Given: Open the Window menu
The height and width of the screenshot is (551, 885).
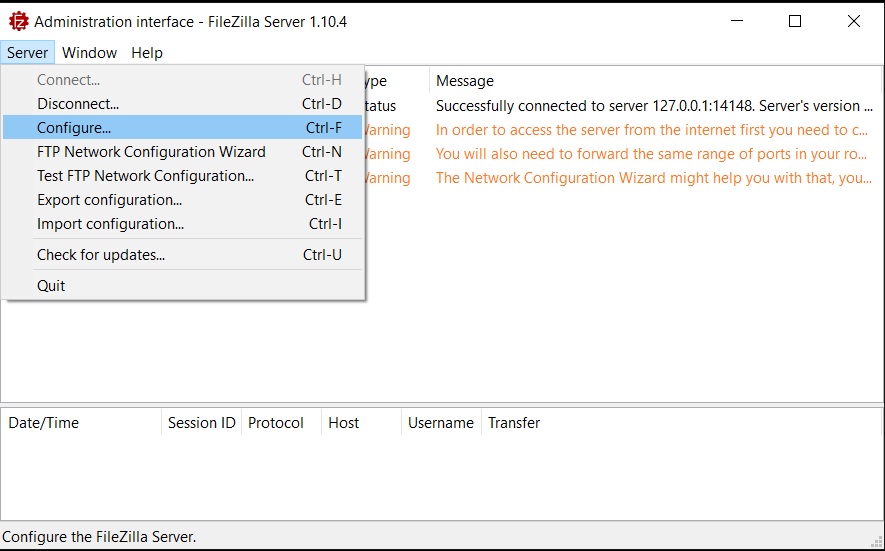Looking at the screenshot, I should click(x=89, y=53).
